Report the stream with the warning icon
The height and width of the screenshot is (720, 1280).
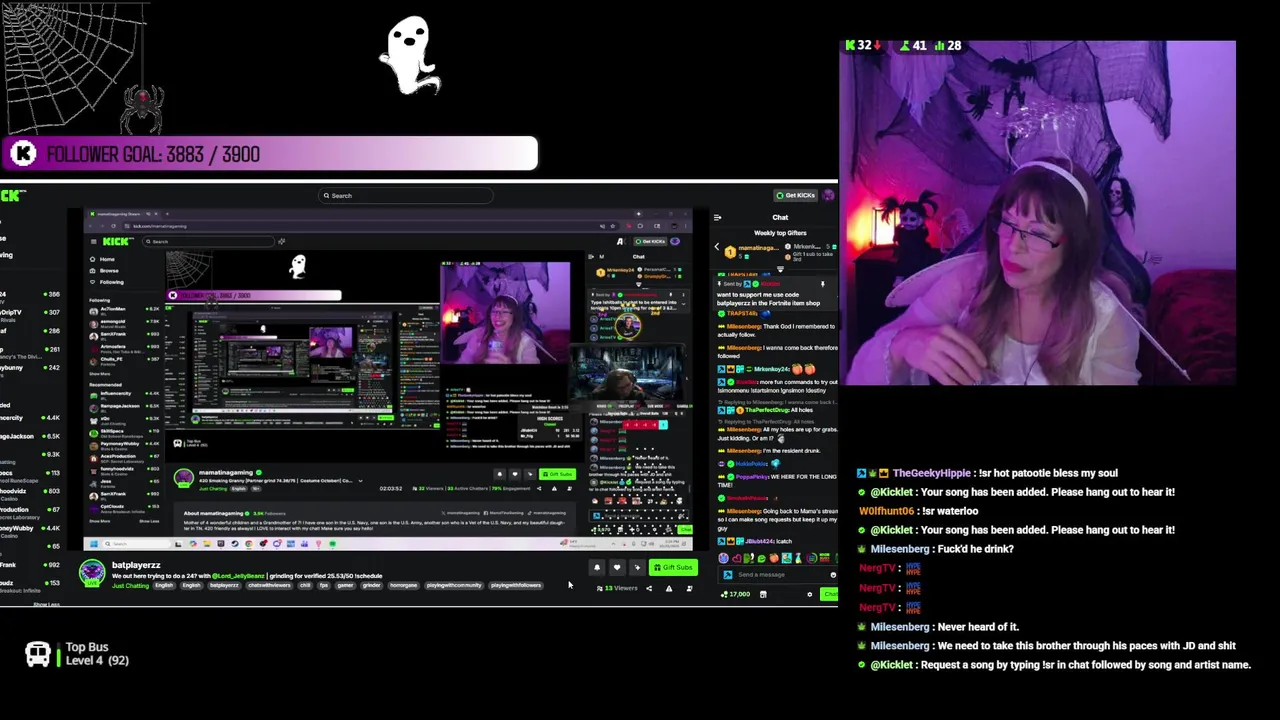[669, 589]
